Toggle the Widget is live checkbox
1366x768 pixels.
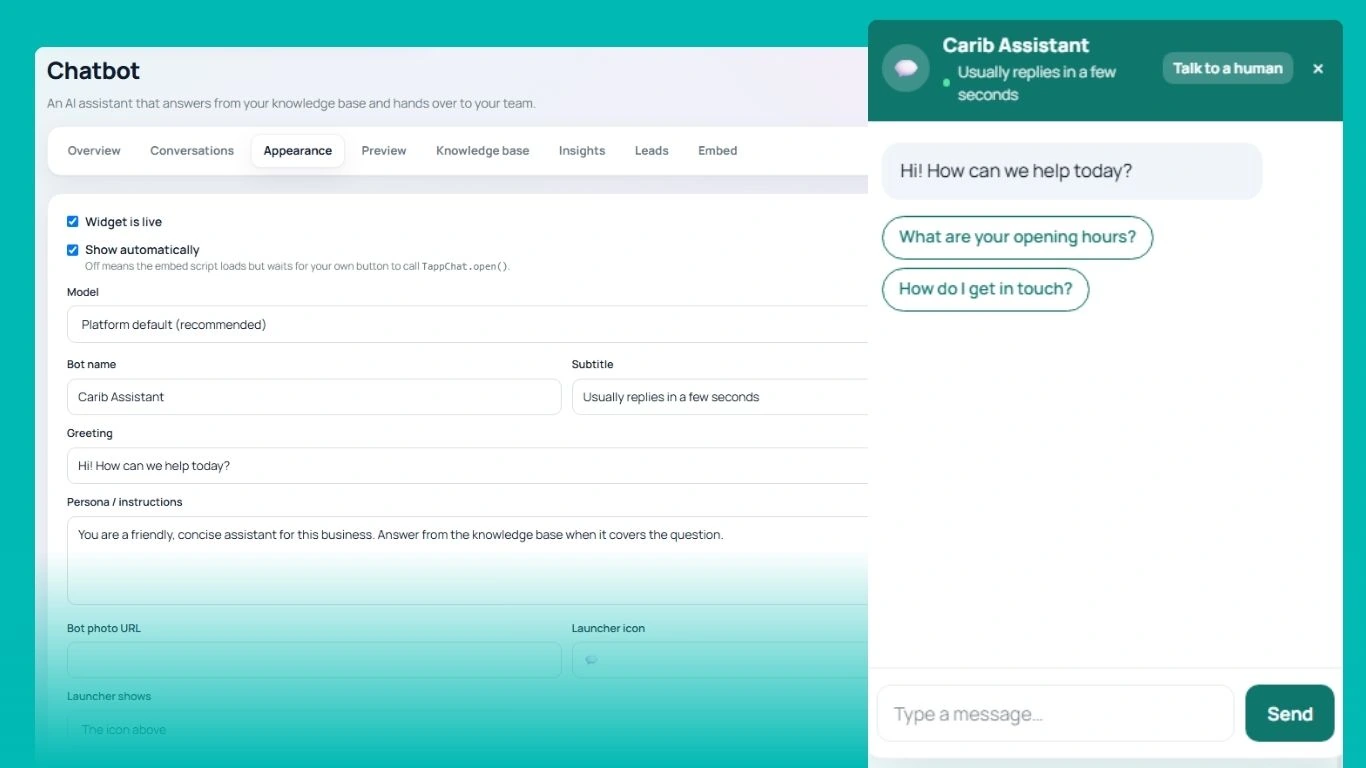tap(72, 222)
